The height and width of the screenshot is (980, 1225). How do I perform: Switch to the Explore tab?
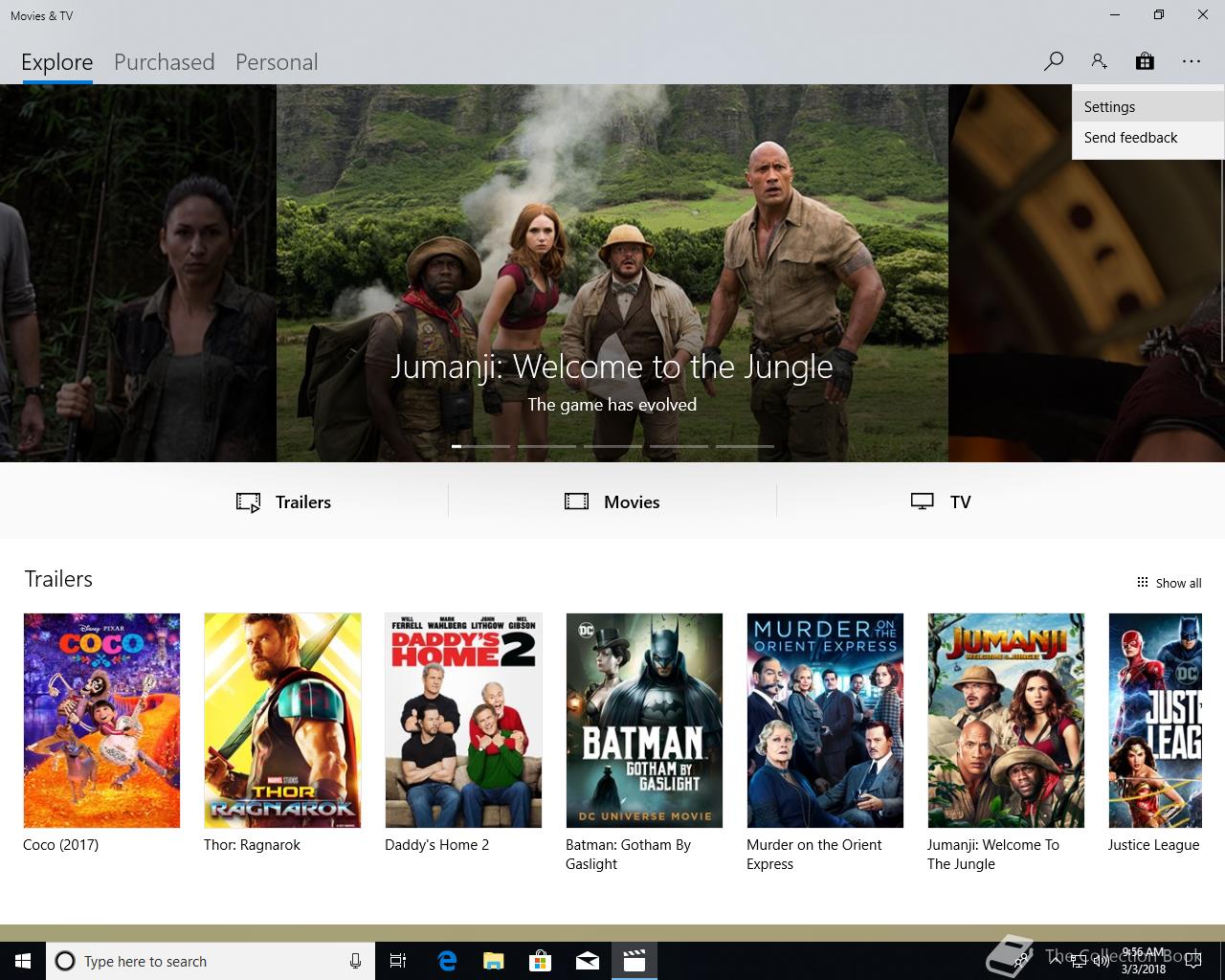(x=57, y=62)
